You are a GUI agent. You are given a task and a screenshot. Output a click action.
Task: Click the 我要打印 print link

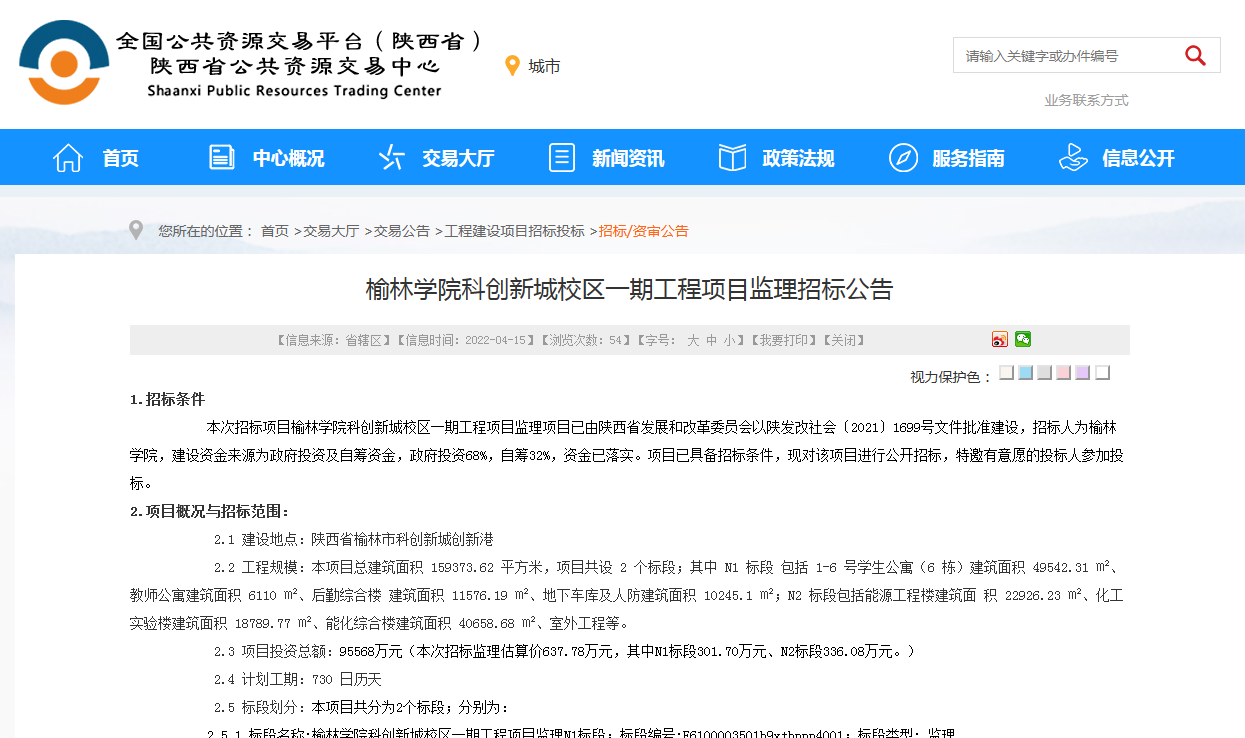coord(784,341)
